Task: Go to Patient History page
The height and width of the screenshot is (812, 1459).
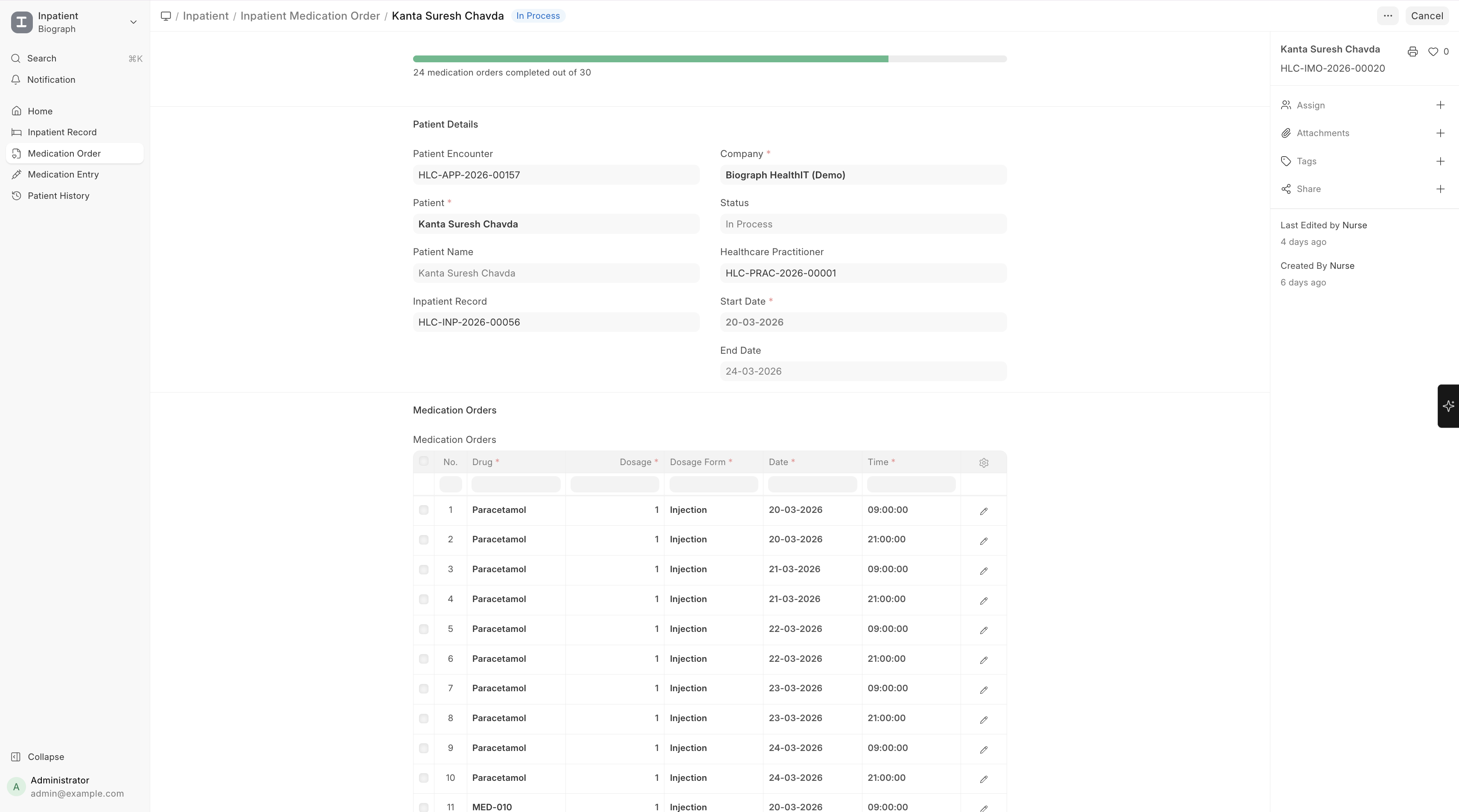Action: [58, 196]
